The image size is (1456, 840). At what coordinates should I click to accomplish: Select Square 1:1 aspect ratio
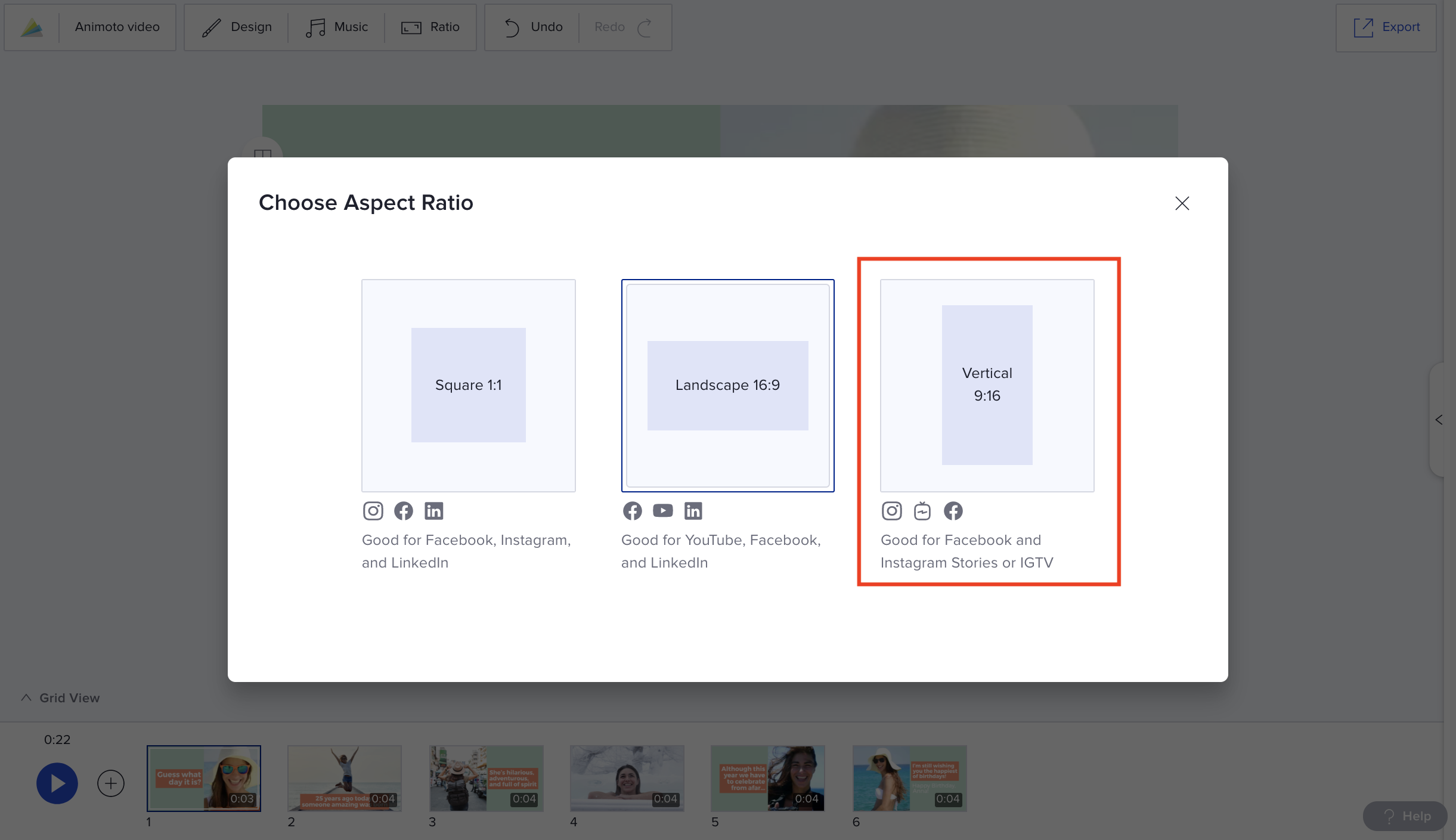tap(468, 384)
